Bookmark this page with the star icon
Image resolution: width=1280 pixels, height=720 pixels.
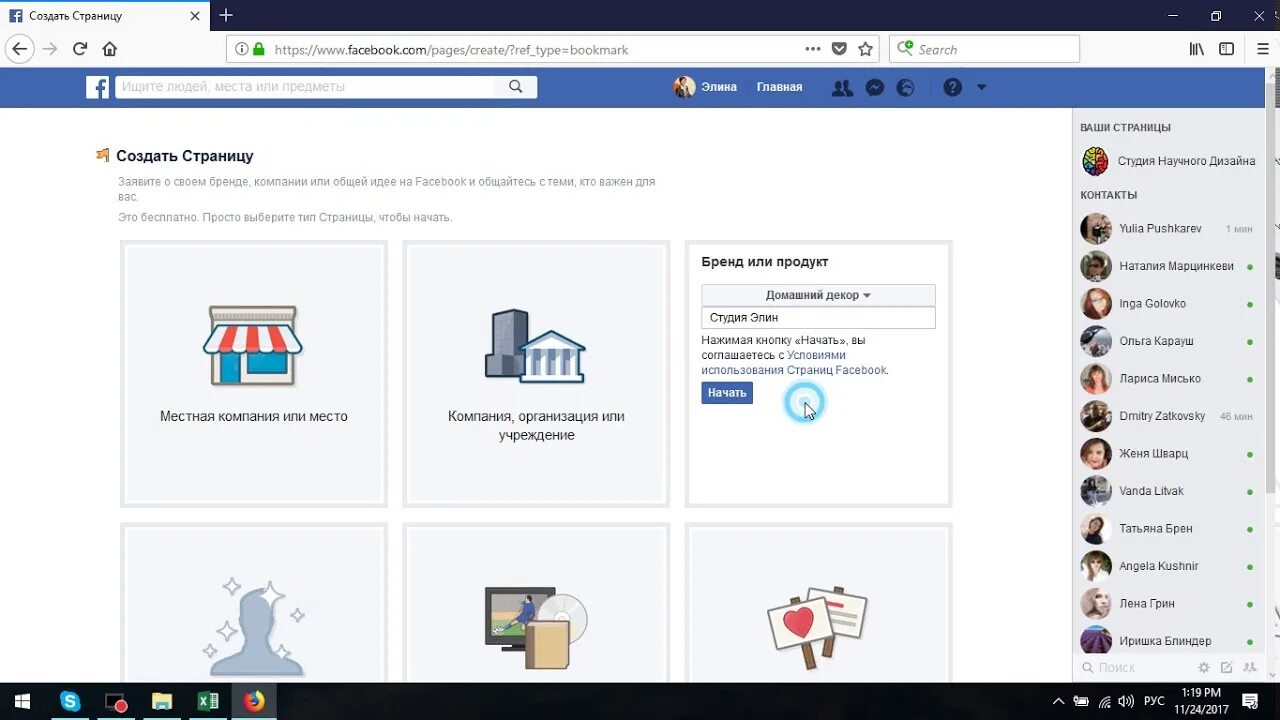click(866, 49)
